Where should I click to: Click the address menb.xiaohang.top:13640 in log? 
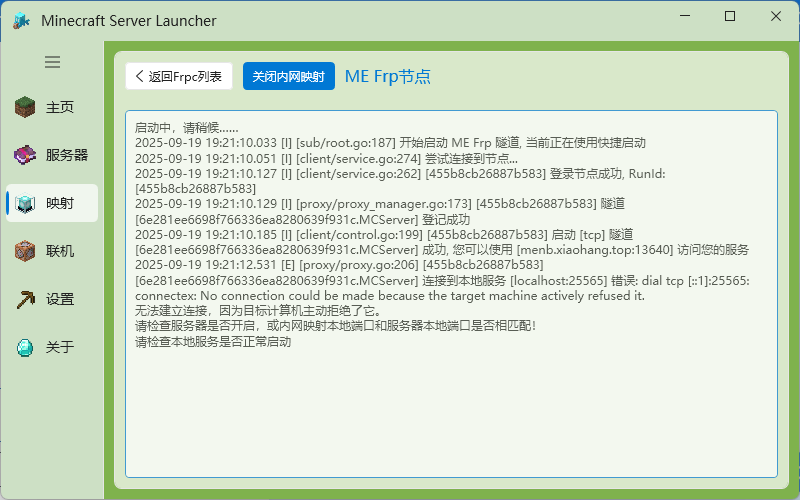(595, 250)
